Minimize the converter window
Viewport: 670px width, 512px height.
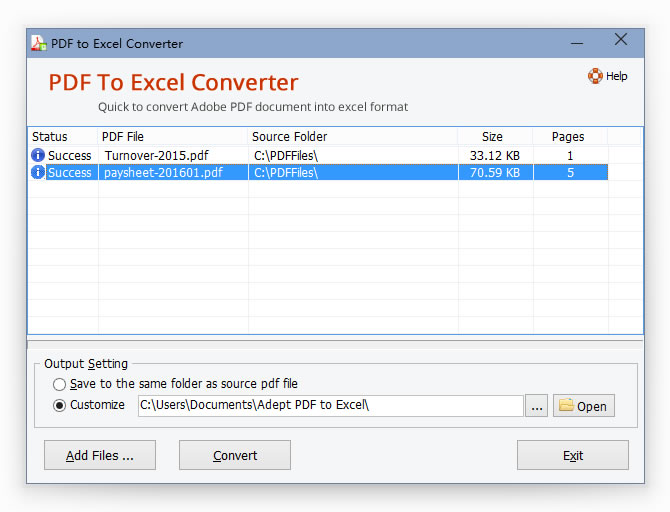(577, 43)
